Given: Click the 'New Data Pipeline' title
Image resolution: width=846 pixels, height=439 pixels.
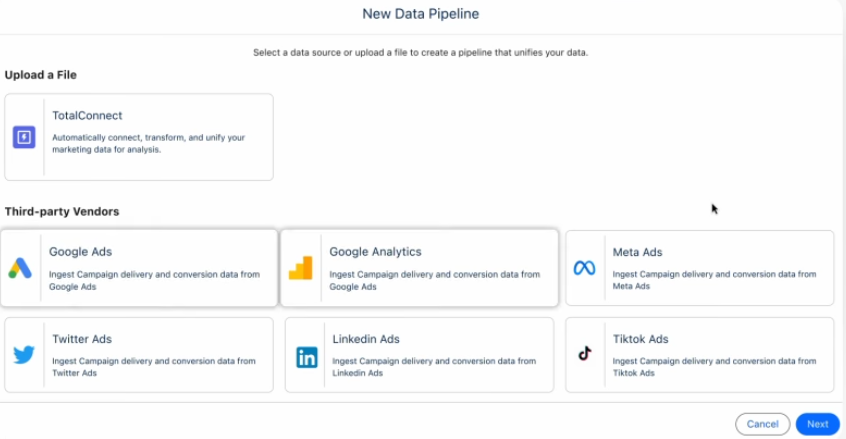Looking at the screenshot, I should coord(420,14).
